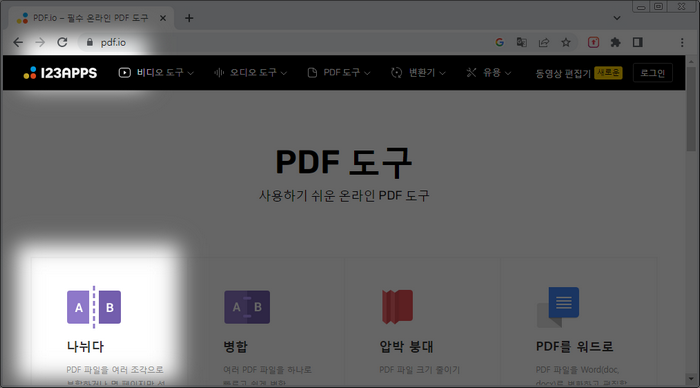Open the Chrome three-dot menu
Image resolution: width=700 pixels, height=388 pixels.
coord(682,42)
